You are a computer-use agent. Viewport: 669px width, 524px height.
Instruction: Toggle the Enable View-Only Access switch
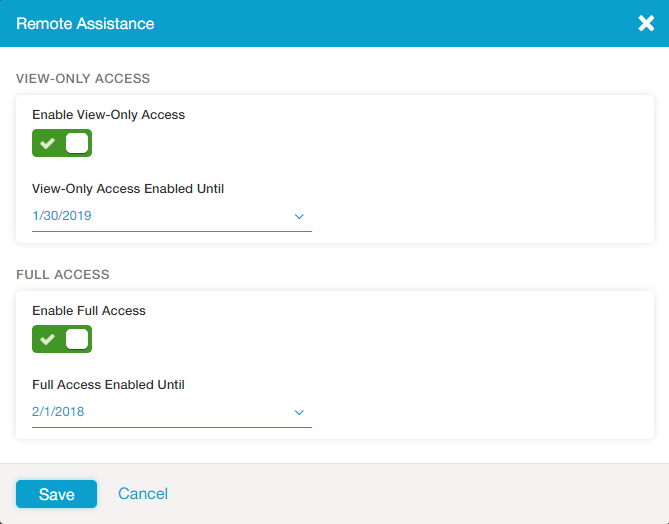click(x=62, y=143)
